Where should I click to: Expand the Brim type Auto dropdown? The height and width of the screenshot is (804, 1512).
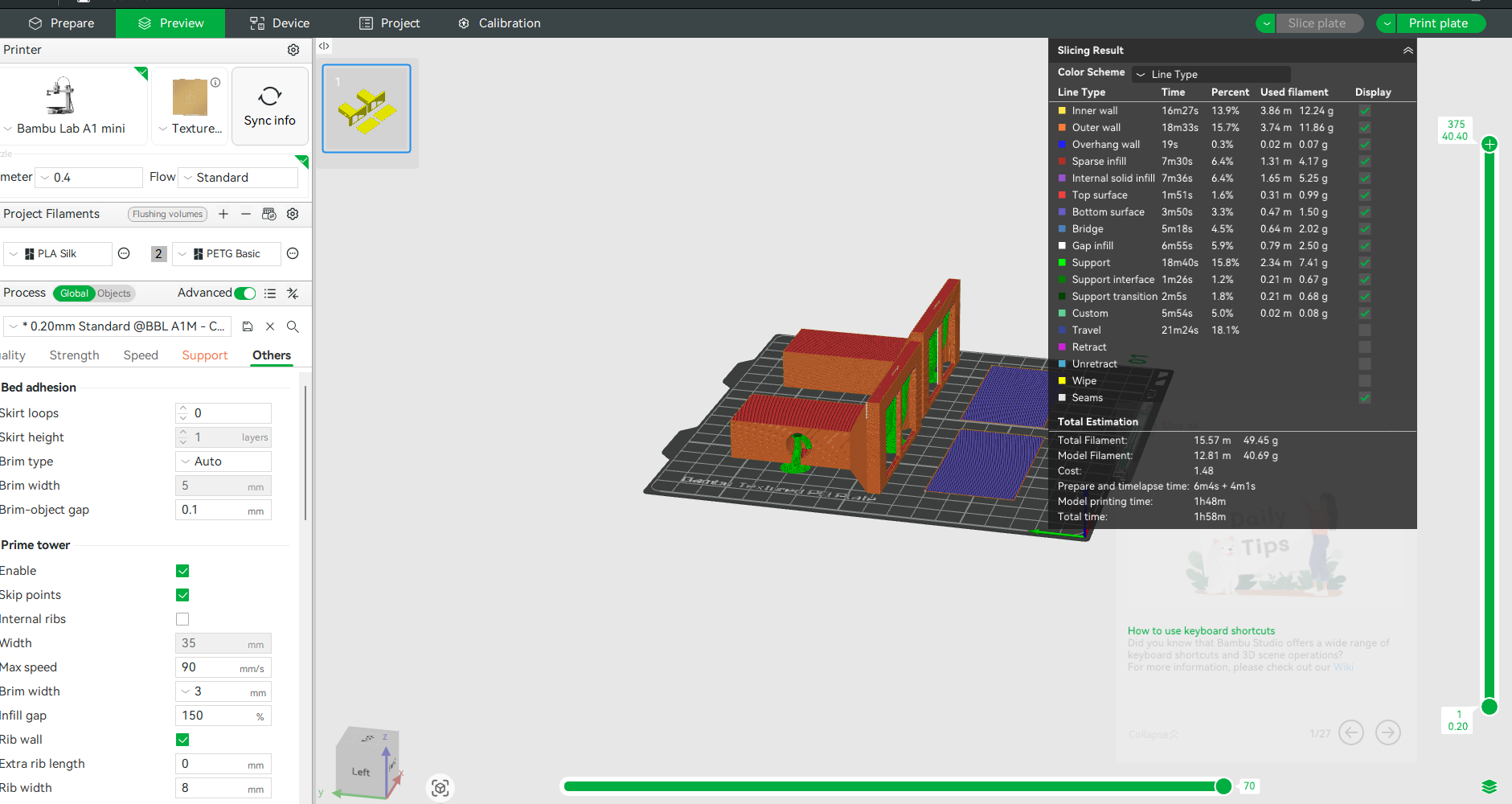223,461
